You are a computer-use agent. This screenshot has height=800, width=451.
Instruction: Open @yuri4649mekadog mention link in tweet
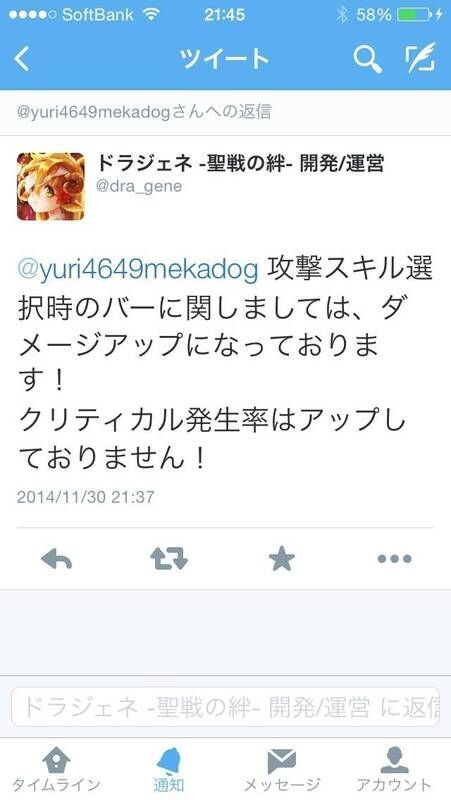[138, 271]
